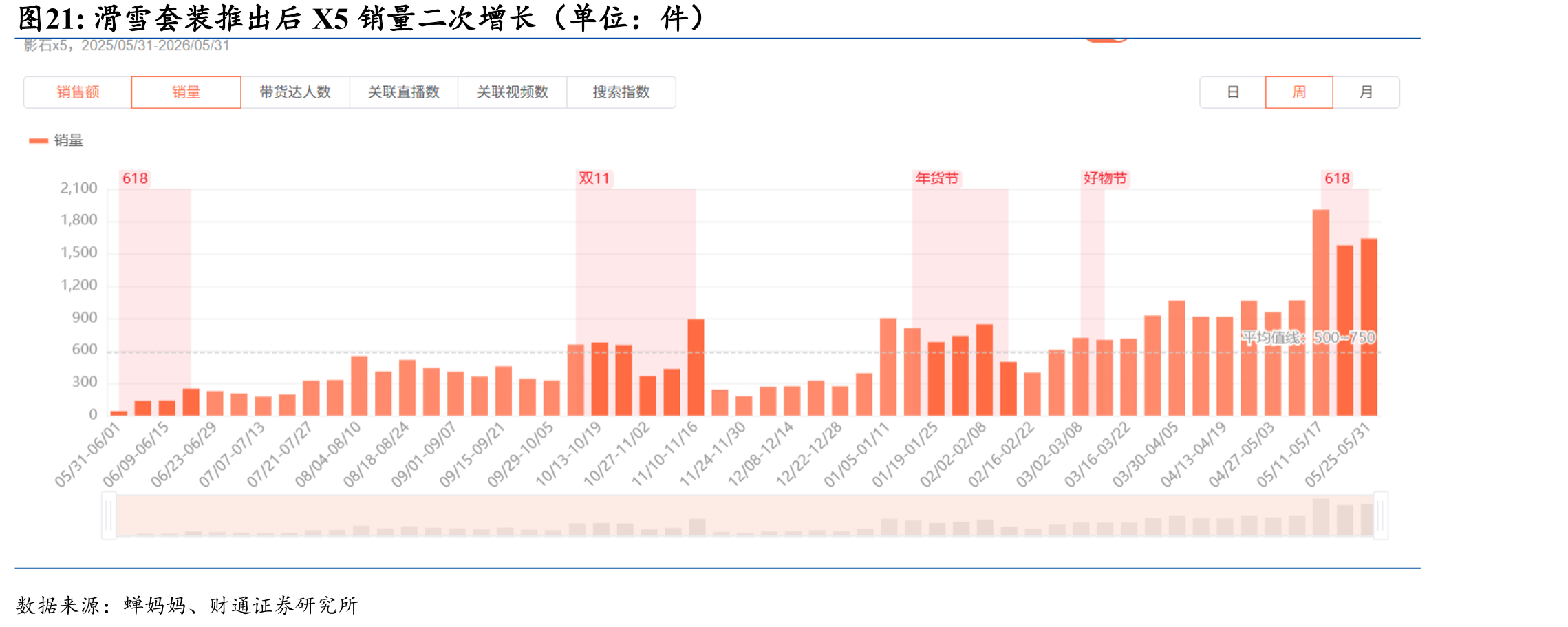The height and width of the screenshot is (627, 1568).
Task: Click the 2,100 y-axis label
Action: pos(79,189)
